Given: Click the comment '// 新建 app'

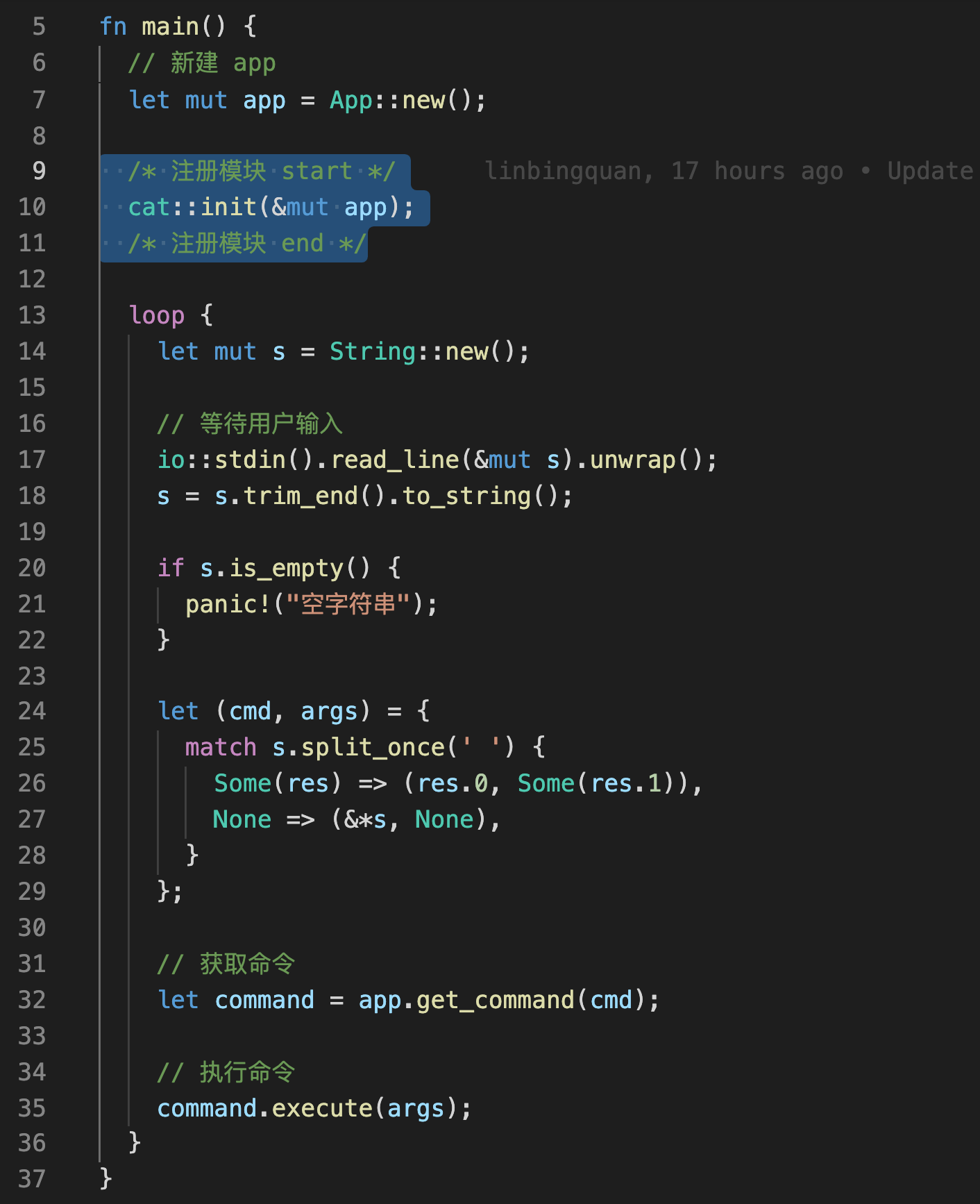Looking at the screenshot, I should (x=202, y=63).
